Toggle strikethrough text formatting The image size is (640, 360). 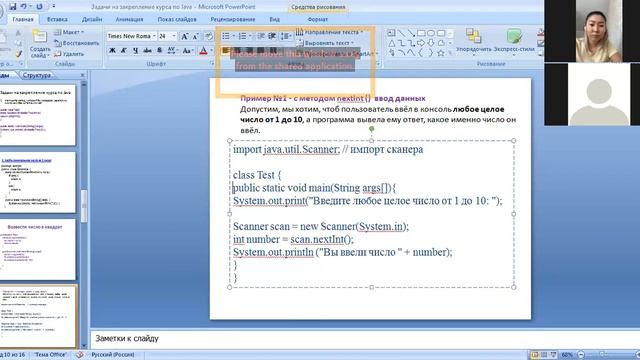tap(147, 50)
